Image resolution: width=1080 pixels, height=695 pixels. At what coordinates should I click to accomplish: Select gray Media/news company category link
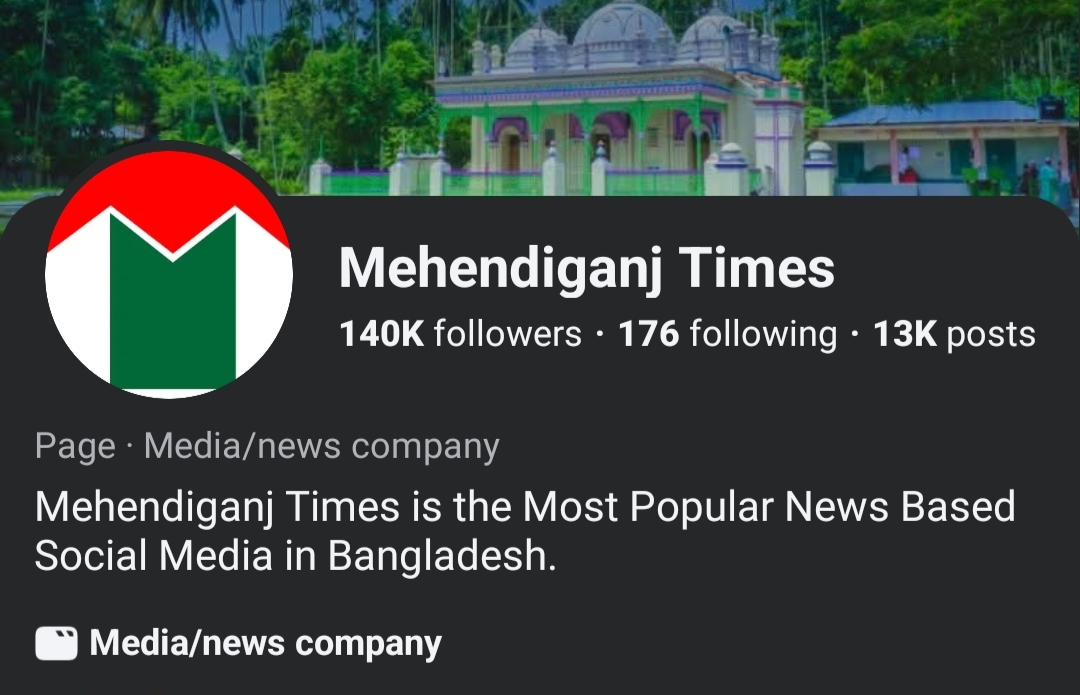321,447
